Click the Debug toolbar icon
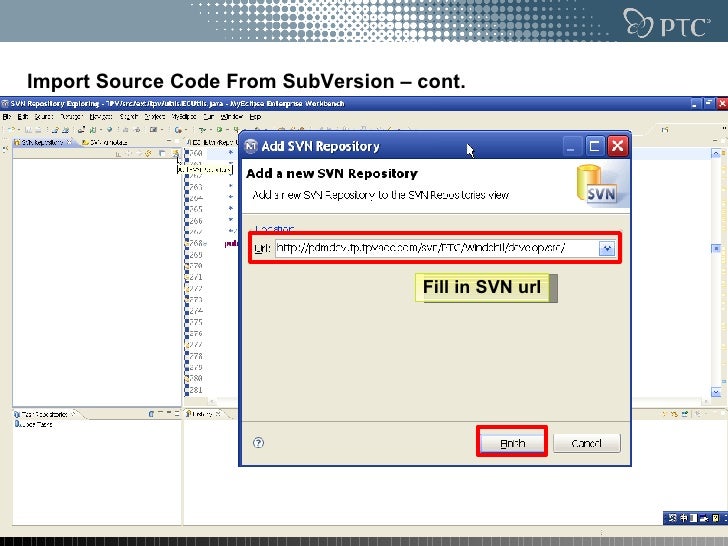The height and width of the screenshot is (546, 728). tap(202, 130)
